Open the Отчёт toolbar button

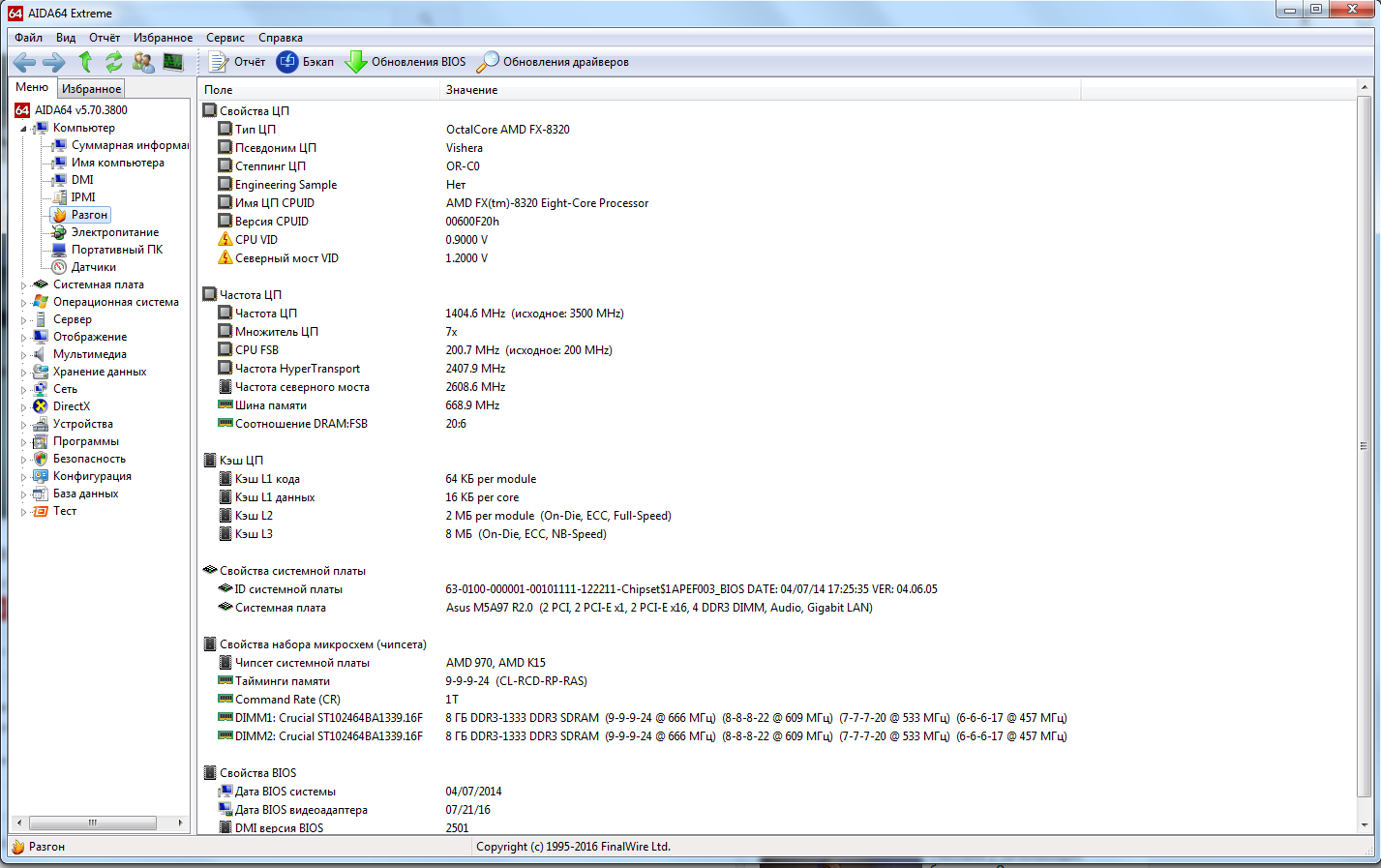[236, 62]
